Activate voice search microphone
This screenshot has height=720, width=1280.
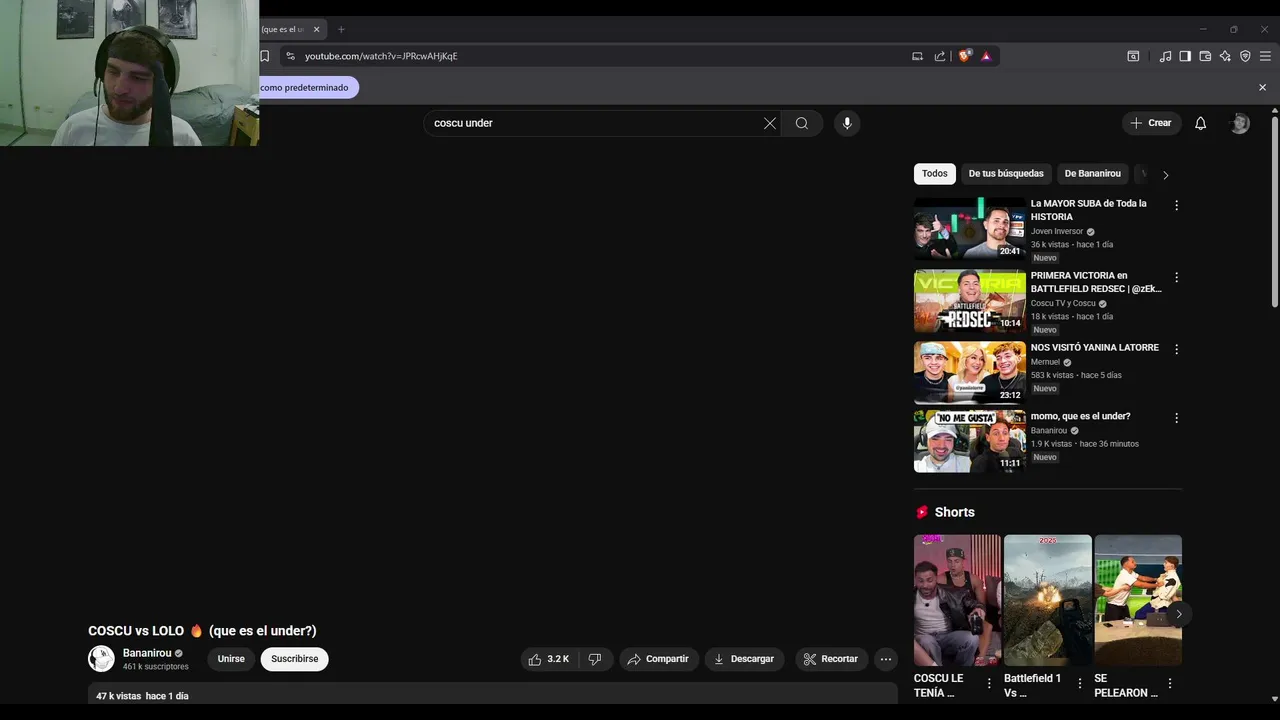(x=847, y=123)
